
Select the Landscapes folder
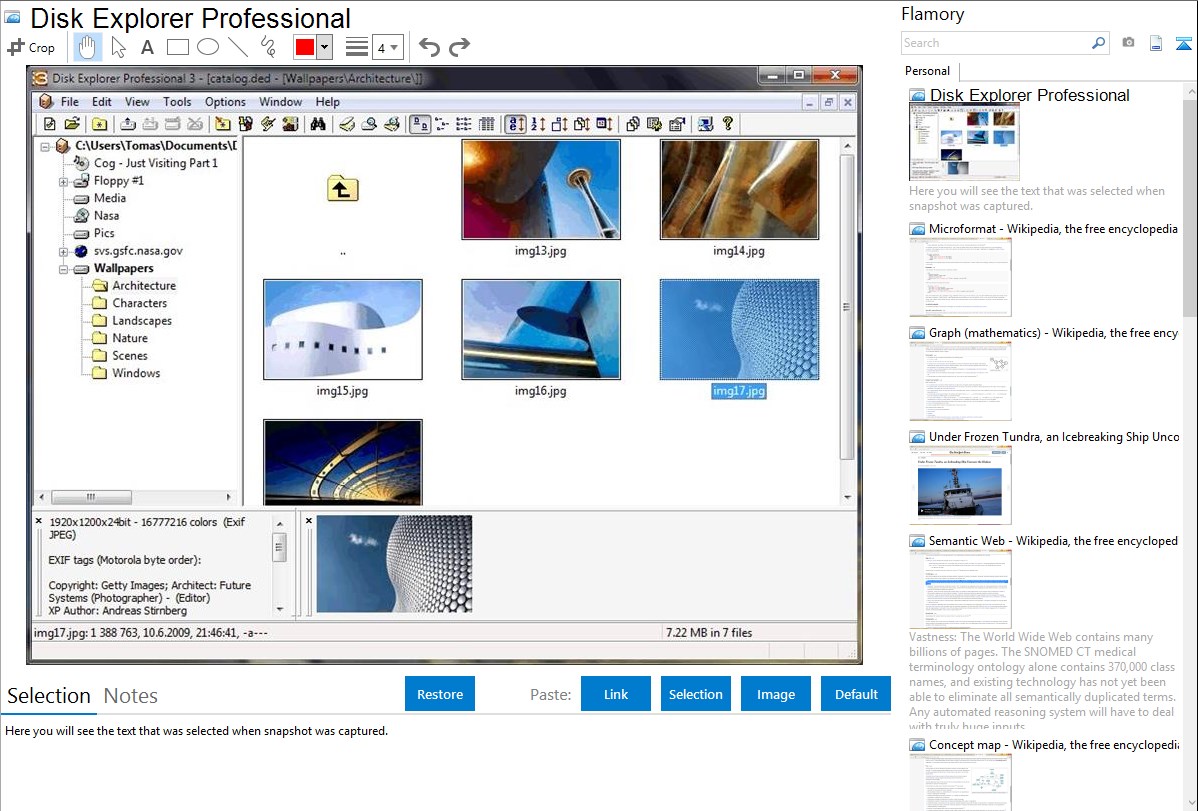[x=132, y=321]
